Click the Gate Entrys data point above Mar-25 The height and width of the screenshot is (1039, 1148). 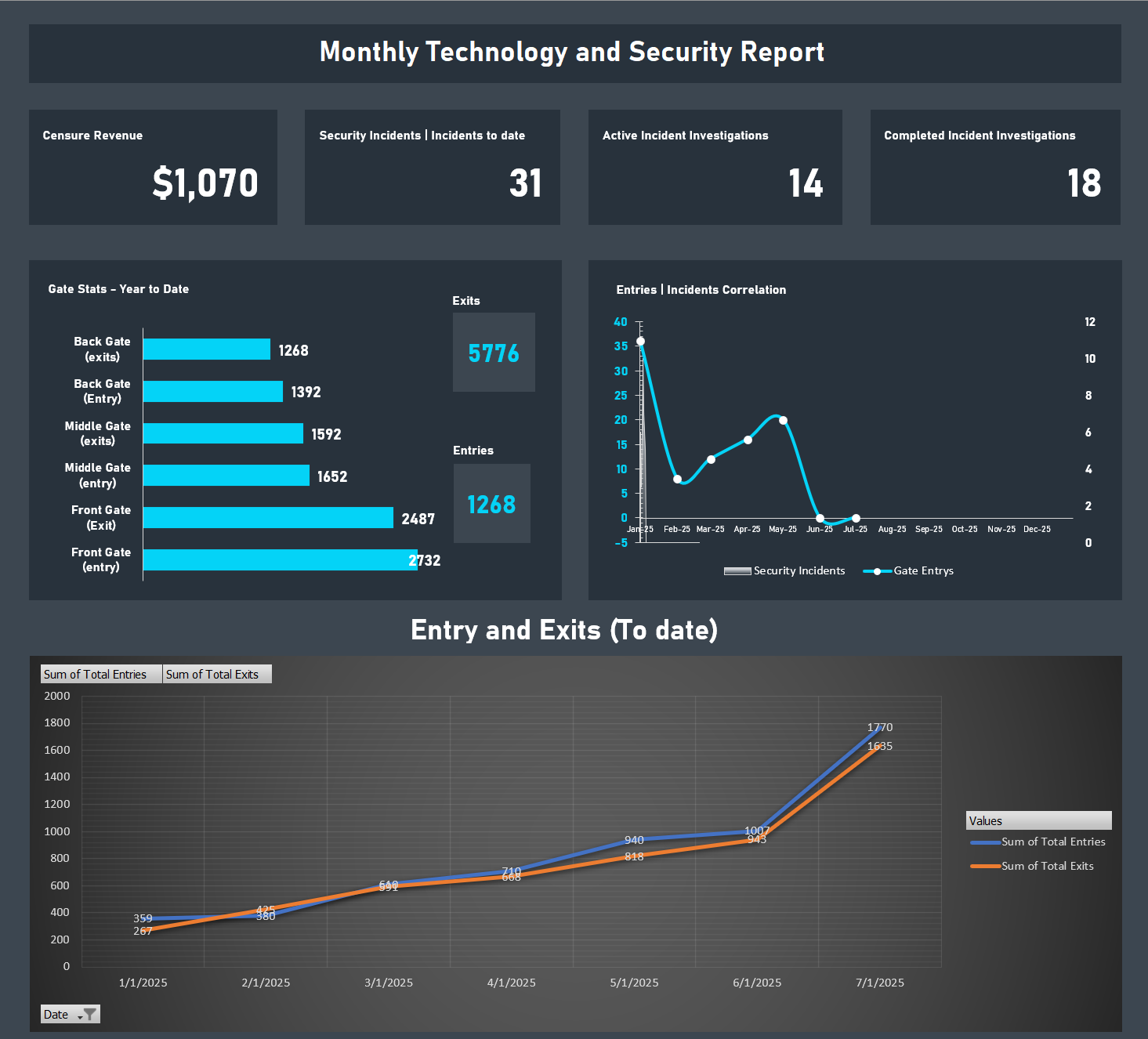point(711,459)
